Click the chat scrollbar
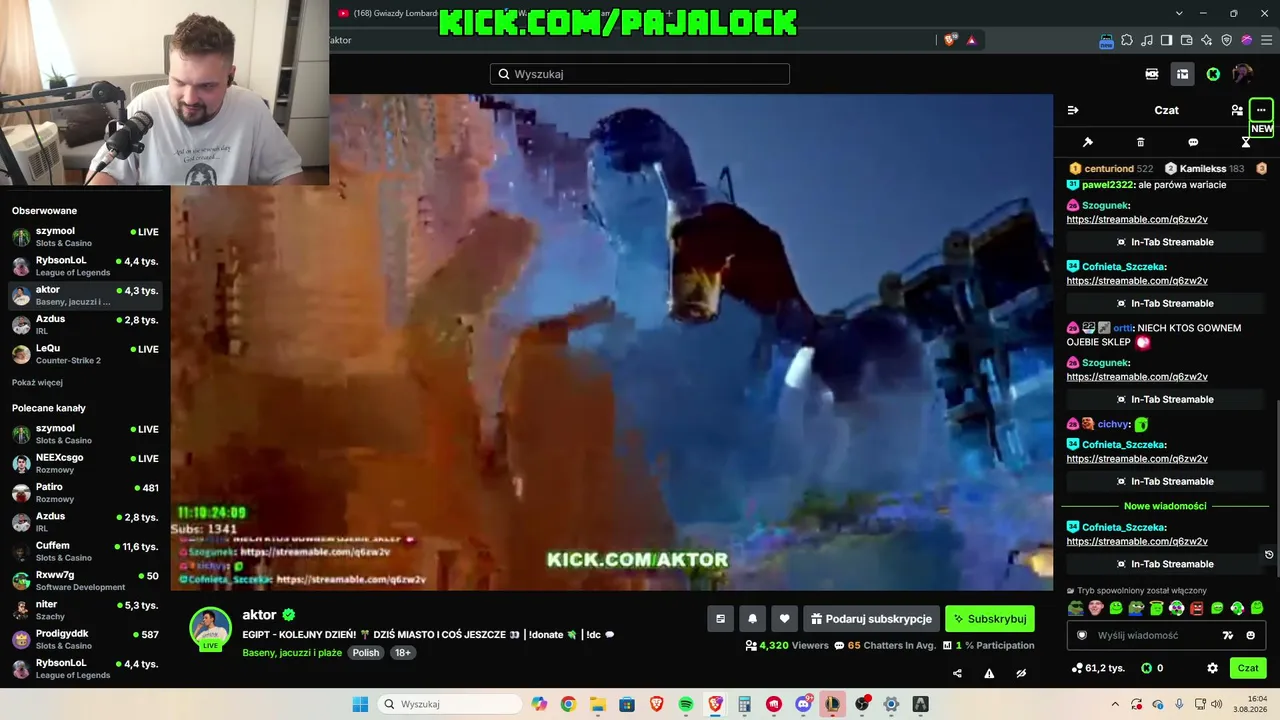The image size is (1280, 720). coord(1277,486)
